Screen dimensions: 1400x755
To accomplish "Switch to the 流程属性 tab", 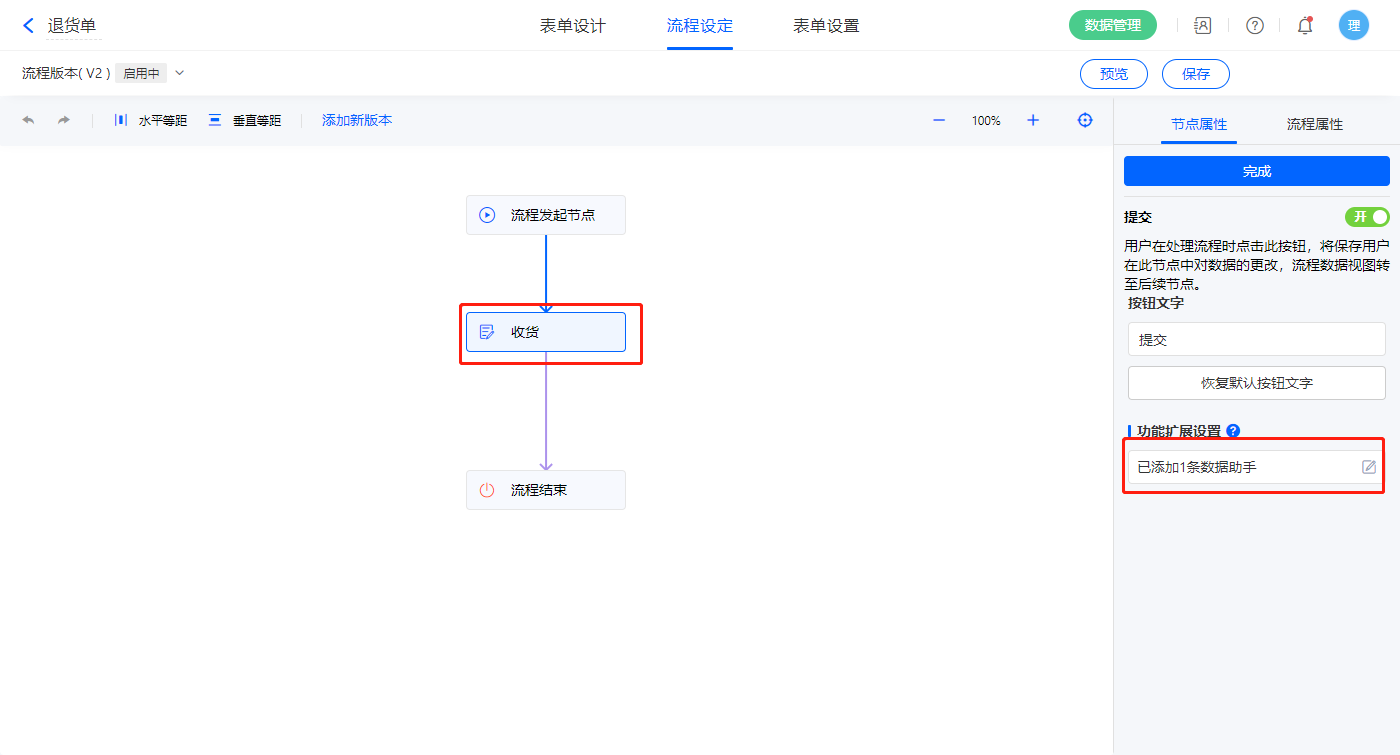I will tap(1314, 124).
